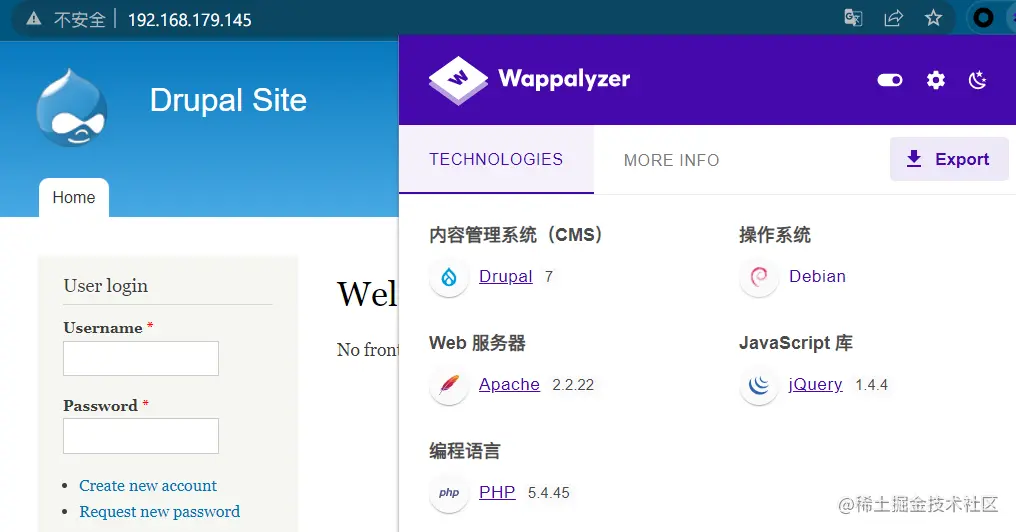Click the Drupal Site title

point(228,100)
